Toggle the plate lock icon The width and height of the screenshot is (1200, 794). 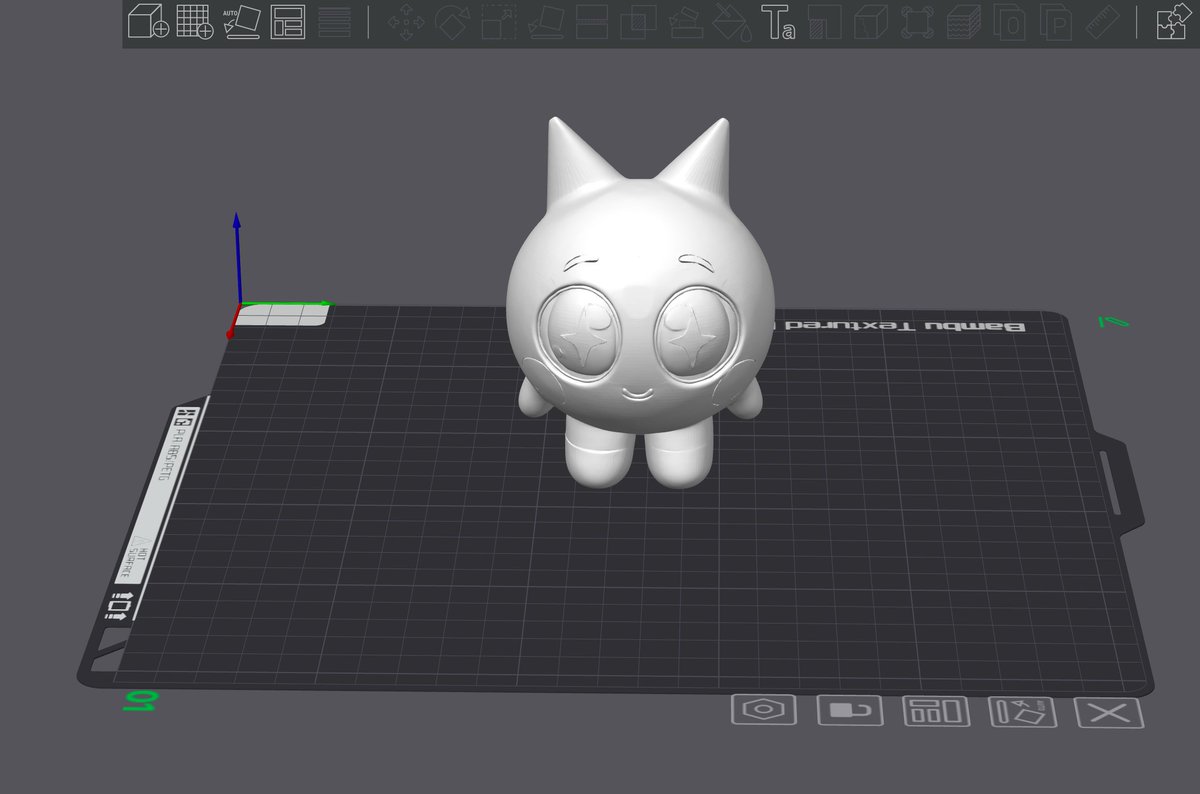pyautogui.click(x=851, y=711)
